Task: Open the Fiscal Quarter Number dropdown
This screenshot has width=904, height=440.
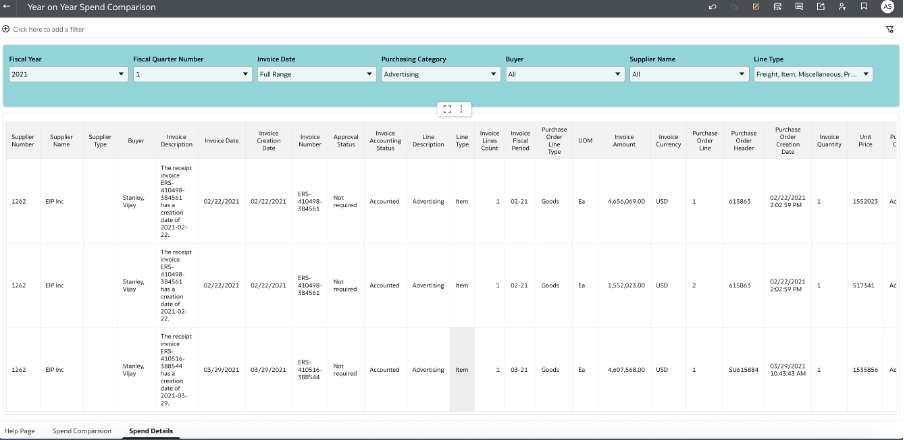Action: point(193,74)
